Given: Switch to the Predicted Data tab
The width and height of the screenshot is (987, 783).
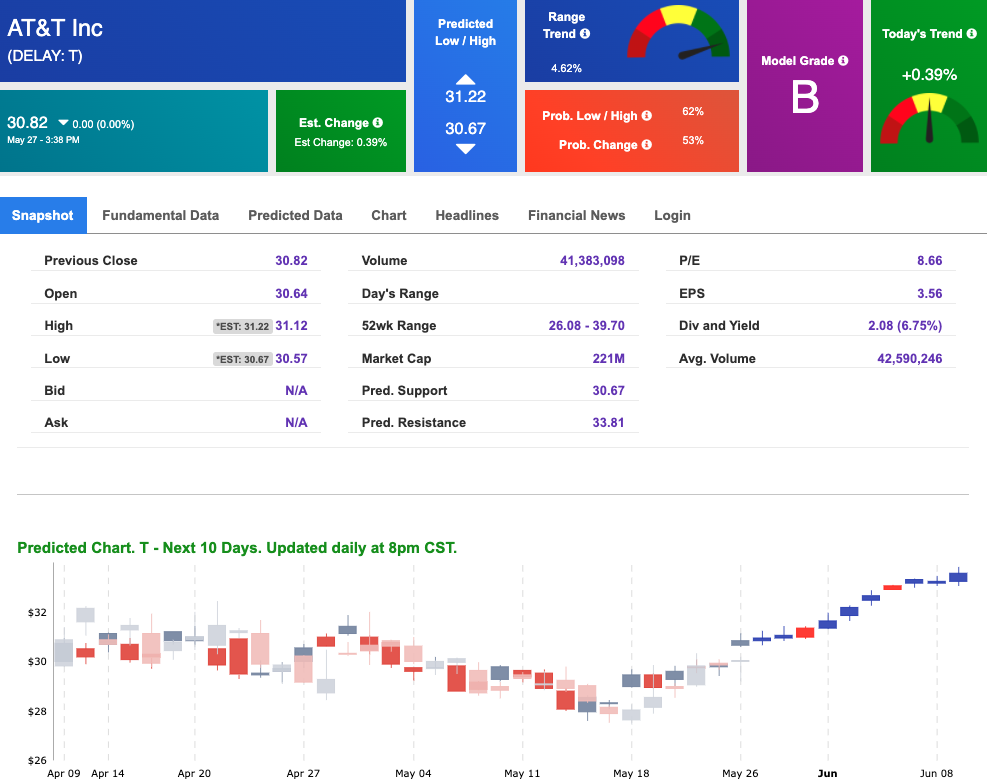Looking at the screenshot, I should point(295,215).
